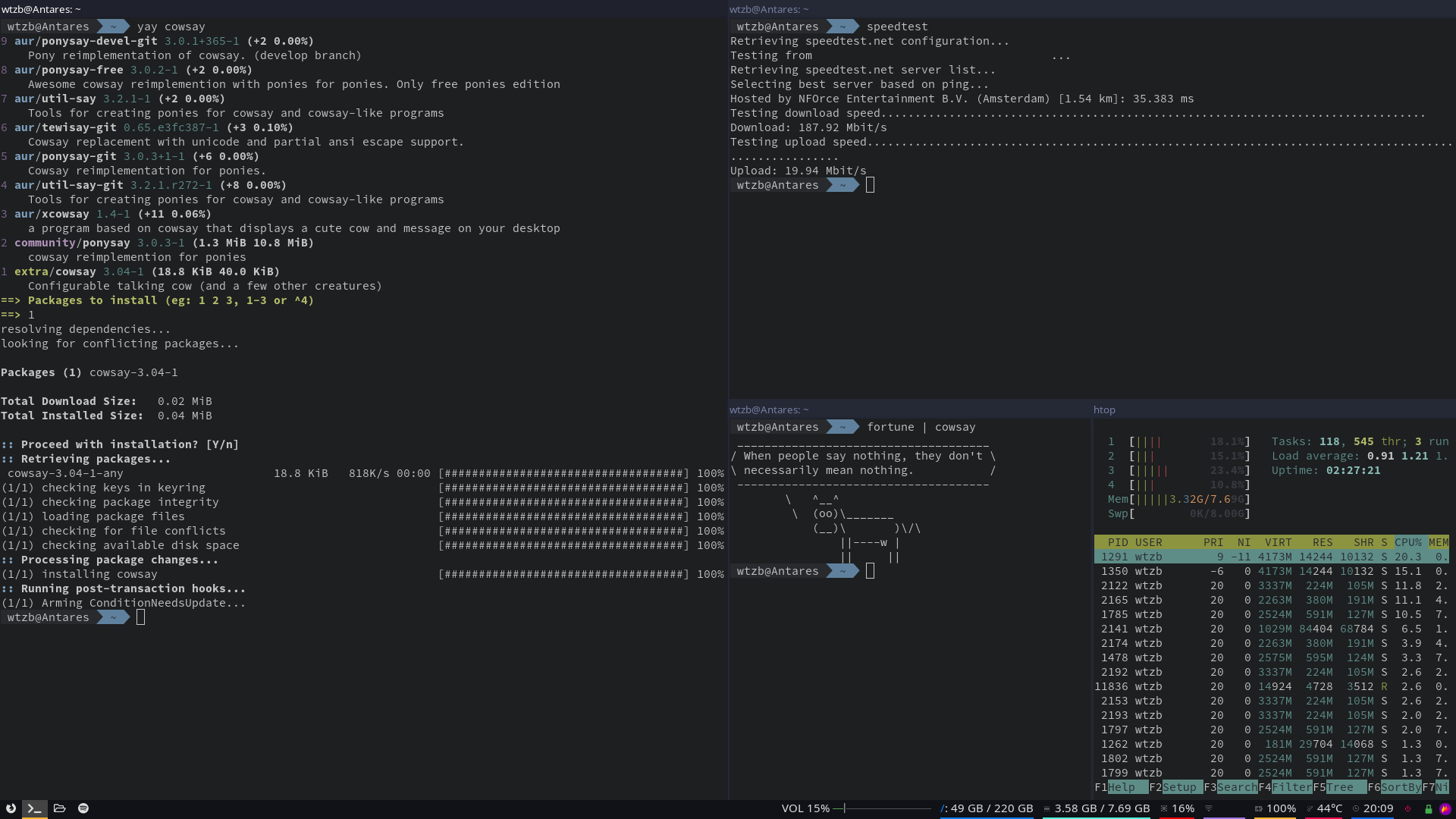1456x819 pixels.
Task: Select htop process row PID 2122
Action: pos(1272,585)
